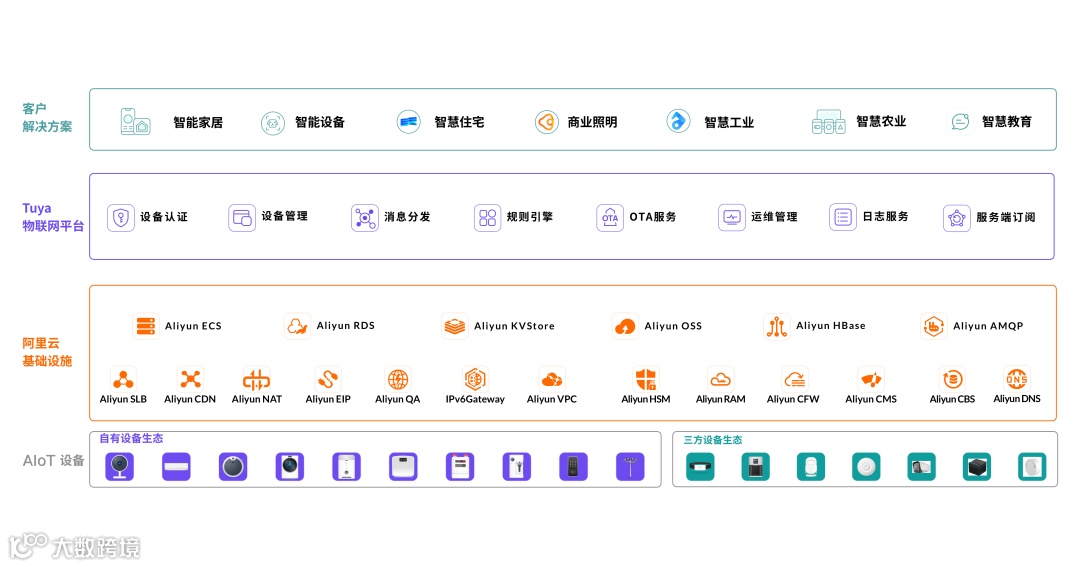This screenshot has height=567, width=1080.
Task: Click the Aliyun VPC cloud icon
Action: [552, 379]
